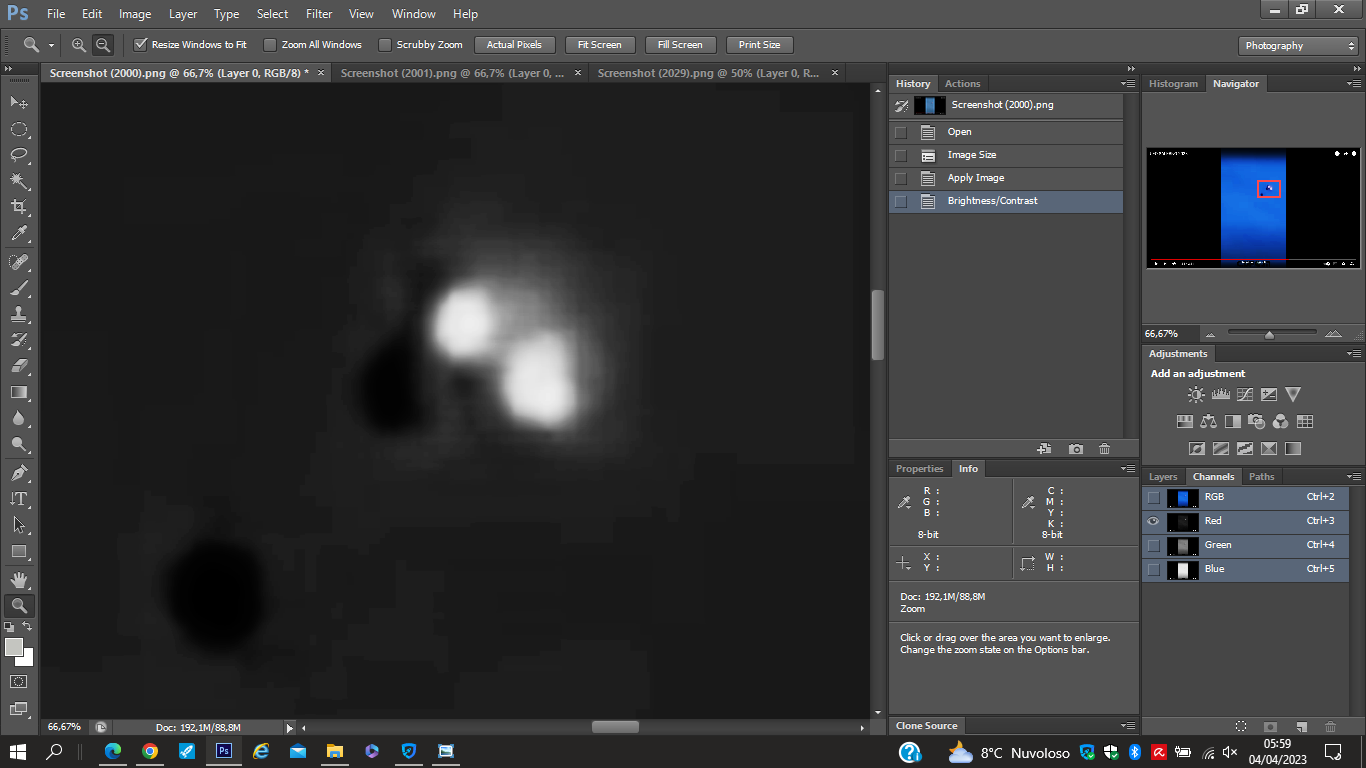1366x768 pixels.
Task: Enable Zoom All Windows checkbox
Action: 270,45
